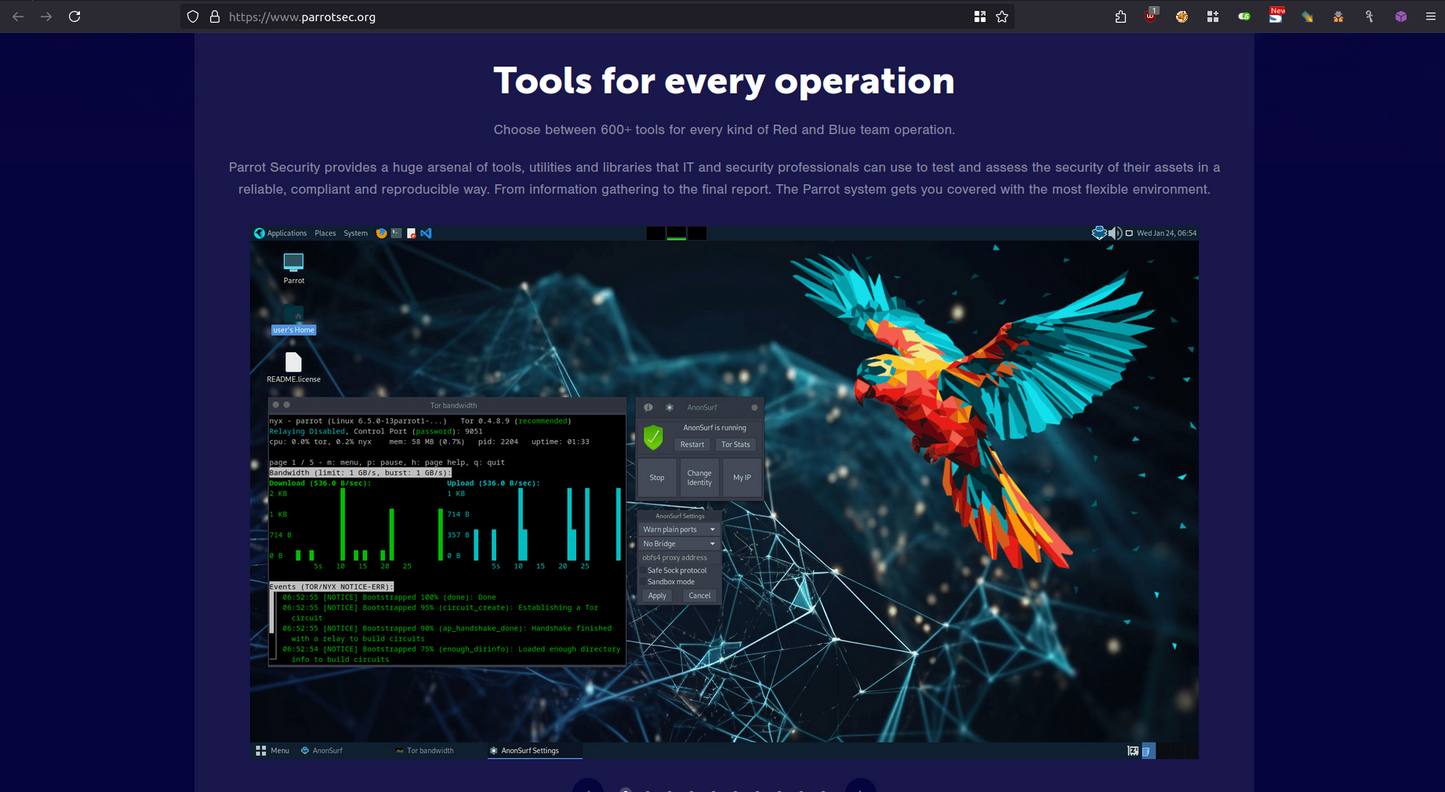Bookmark this page with the star

point(1002,17)
